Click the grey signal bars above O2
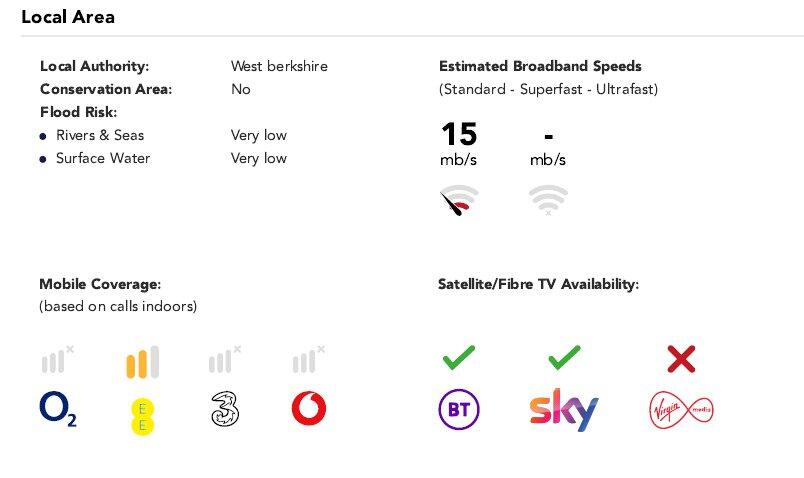Viewport: 804px width, 478px height. (57, 360)
